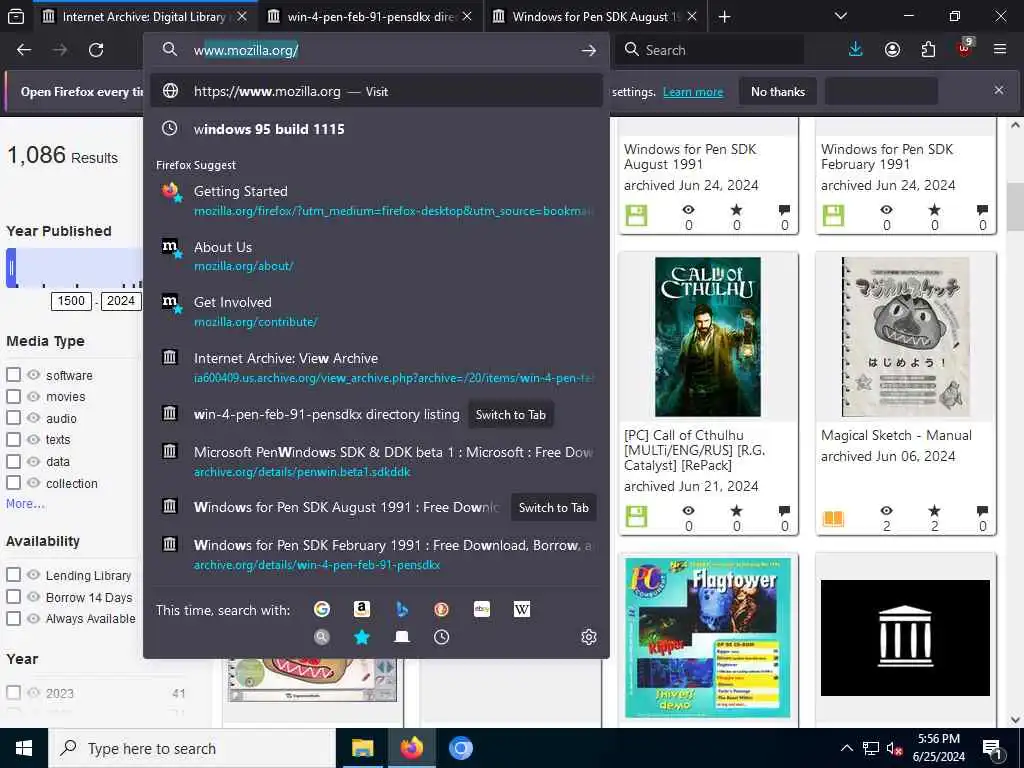The image size is (1024, 768).
Task: Check the movies media type box
Action: click(x=13, y=396)
